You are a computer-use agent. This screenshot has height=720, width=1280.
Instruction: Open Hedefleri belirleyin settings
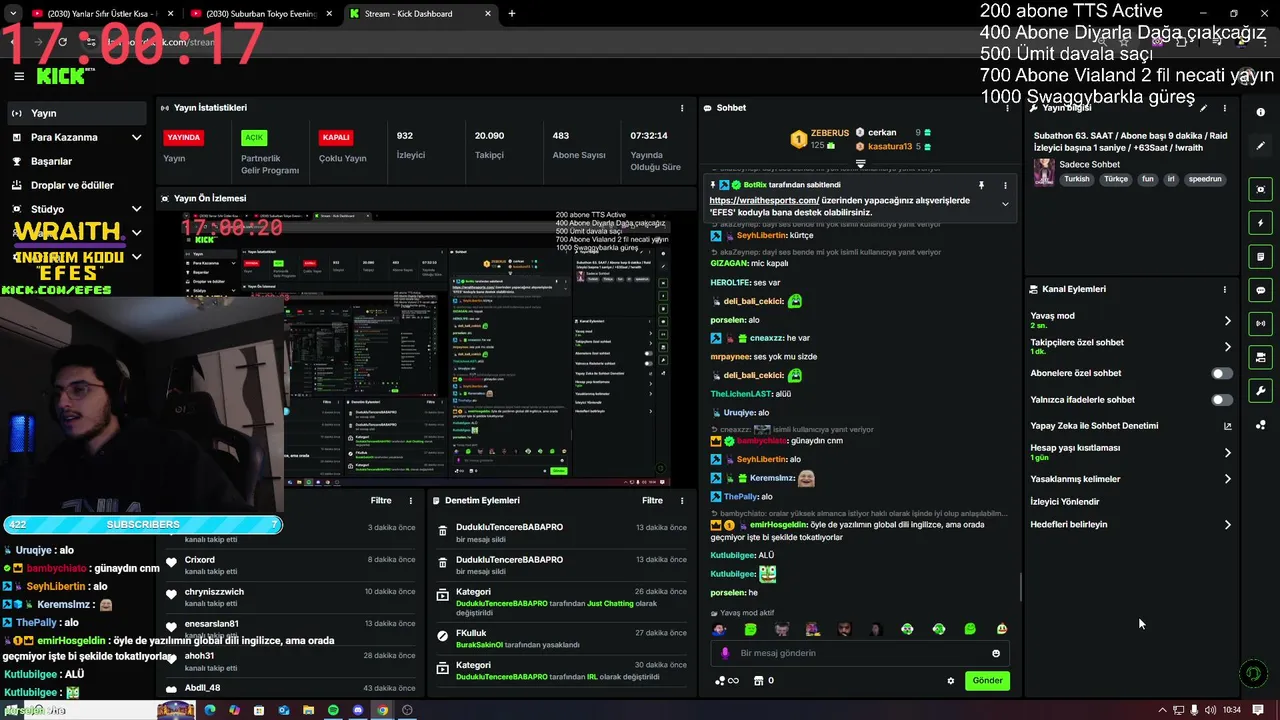coord(1131,524)
